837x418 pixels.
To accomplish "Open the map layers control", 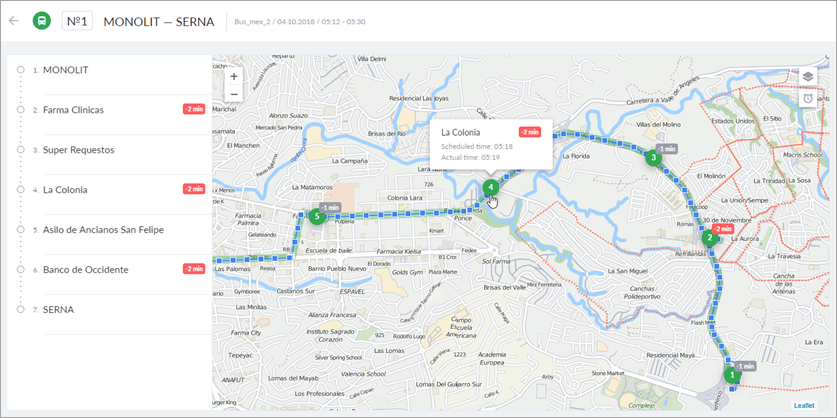I will 807,77.
